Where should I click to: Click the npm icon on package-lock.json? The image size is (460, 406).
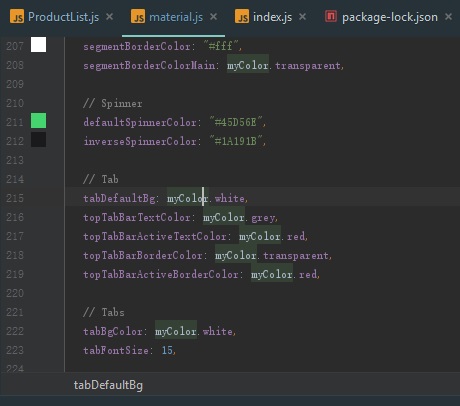pos(331,16)
